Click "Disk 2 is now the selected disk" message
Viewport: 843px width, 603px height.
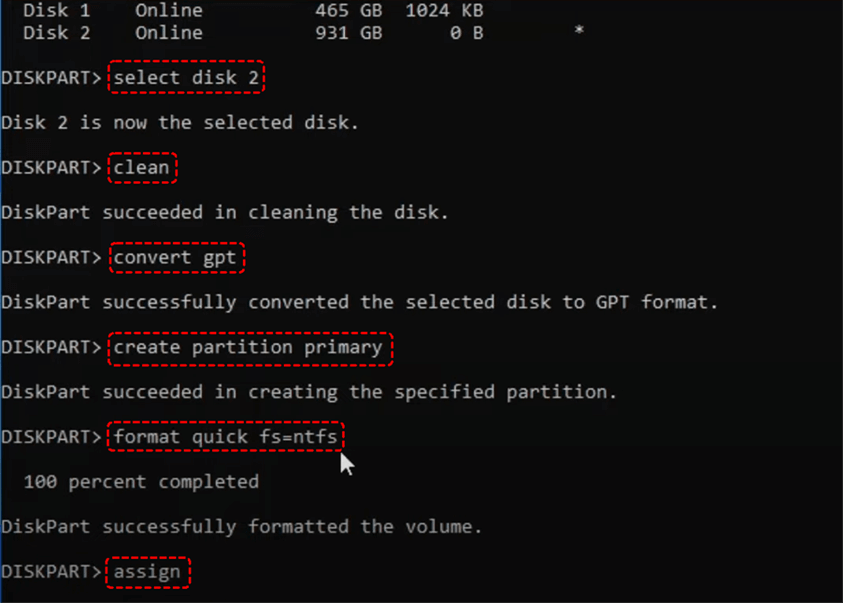tap(180, 123)
